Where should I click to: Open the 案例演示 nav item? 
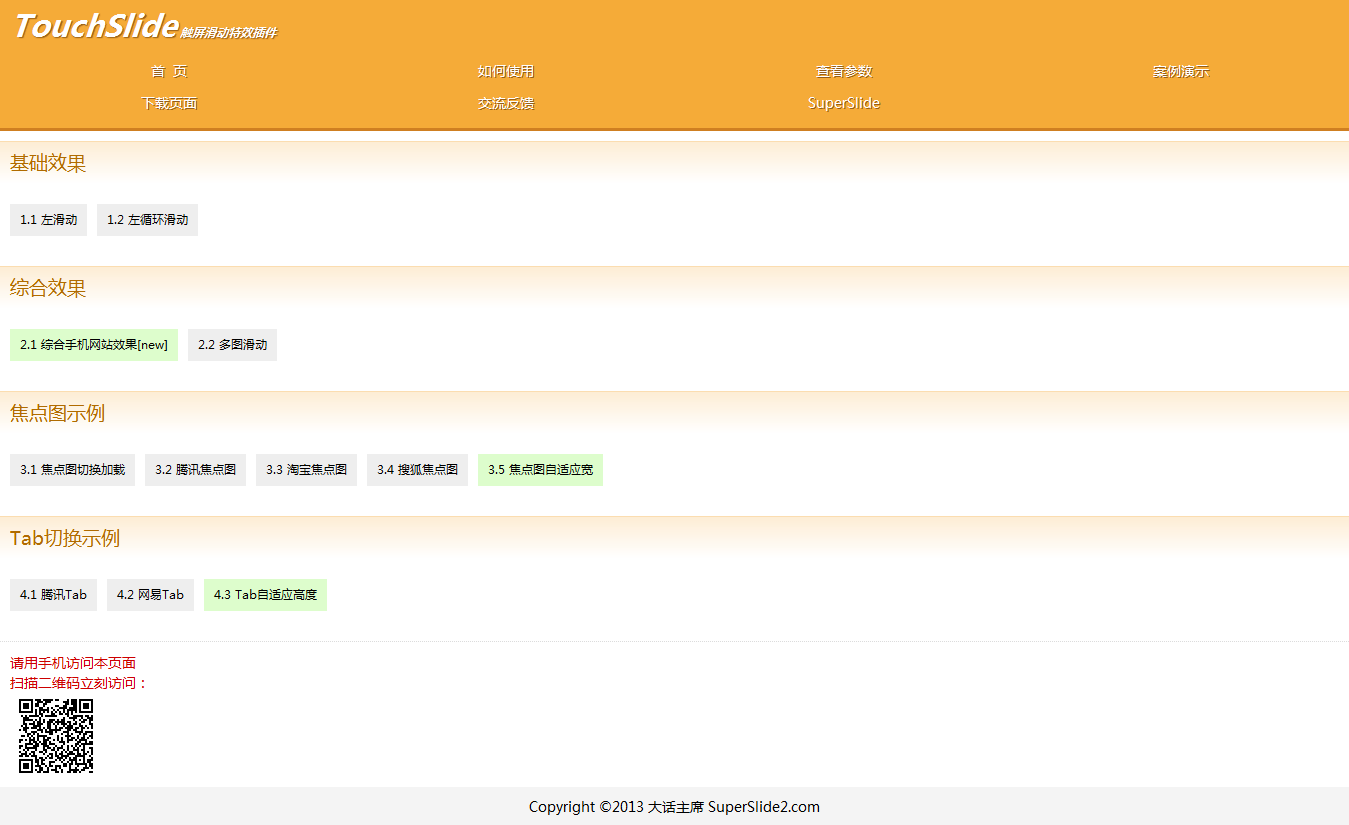tap(1180, 72)
